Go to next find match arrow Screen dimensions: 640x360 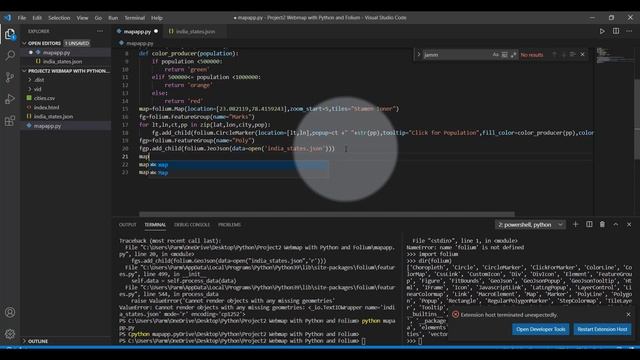(564, 55)
